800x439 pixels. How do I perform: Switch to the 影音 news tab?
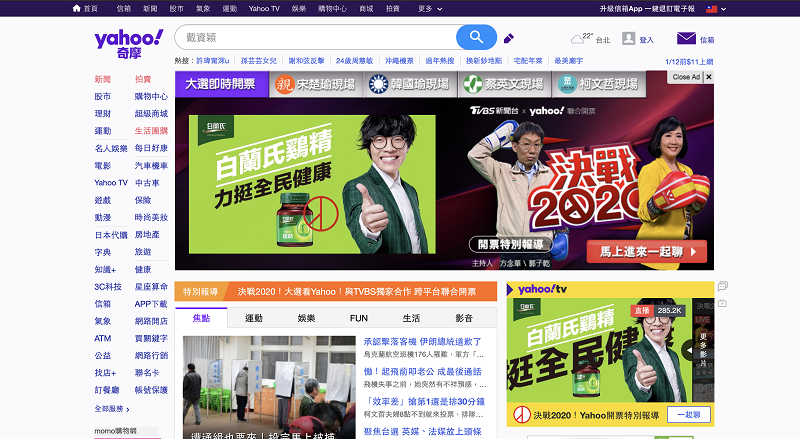coord(464,318)
